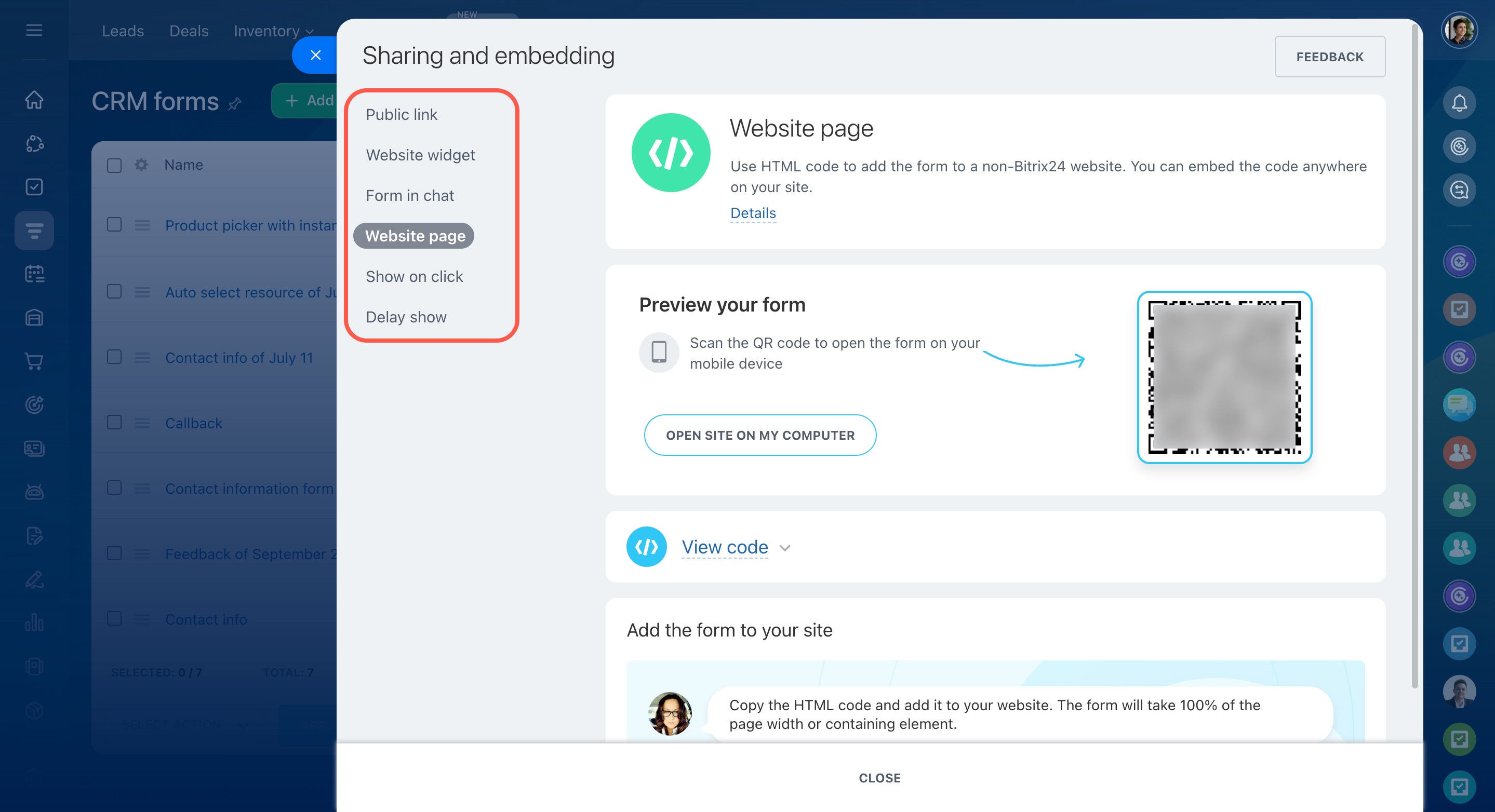Click the hamburger menu icon
The width and height of the screenshot is (1495, 812).
[x=34, y=30]
